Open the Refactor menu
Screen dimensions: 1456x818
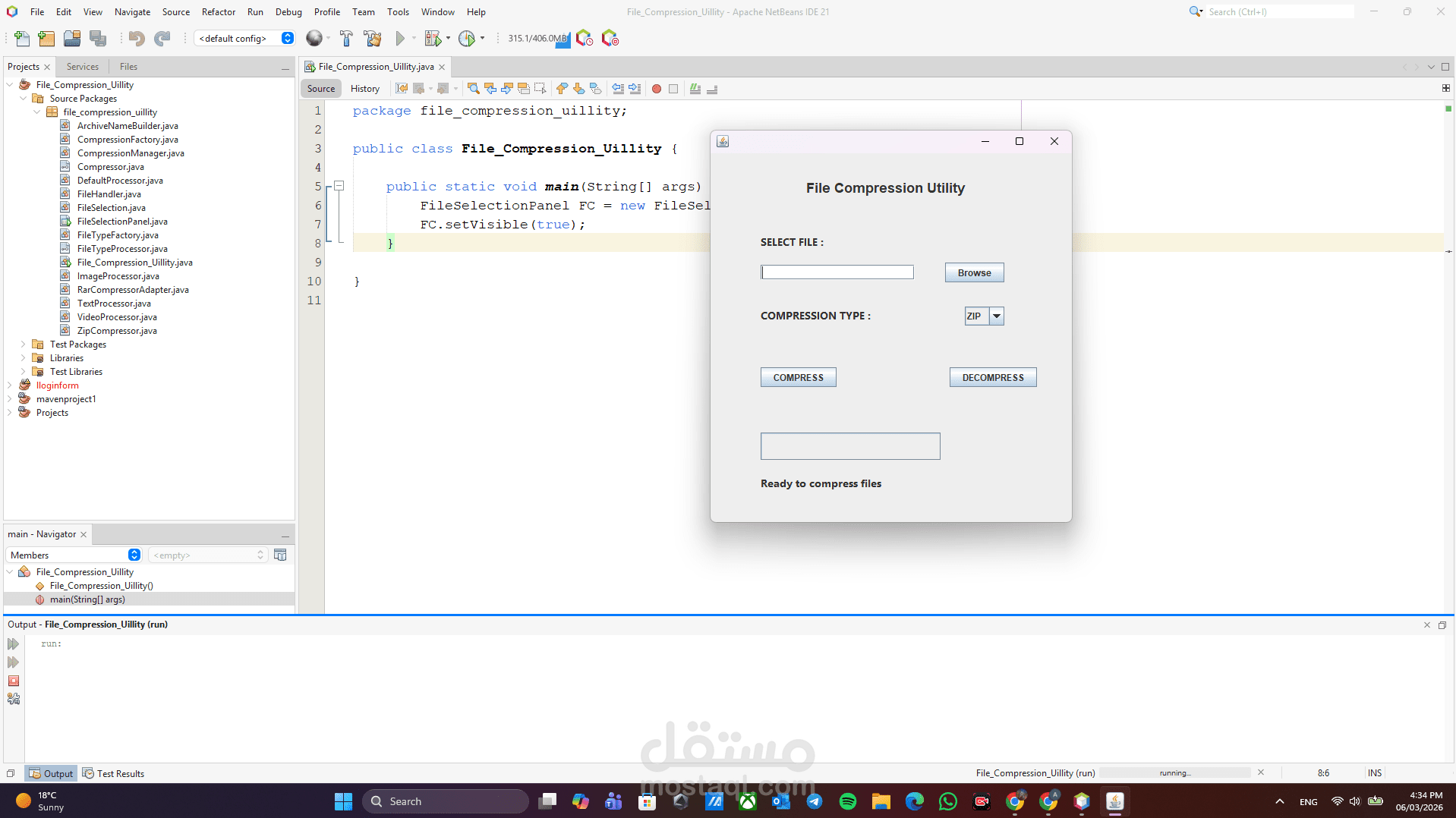[219, 12]
